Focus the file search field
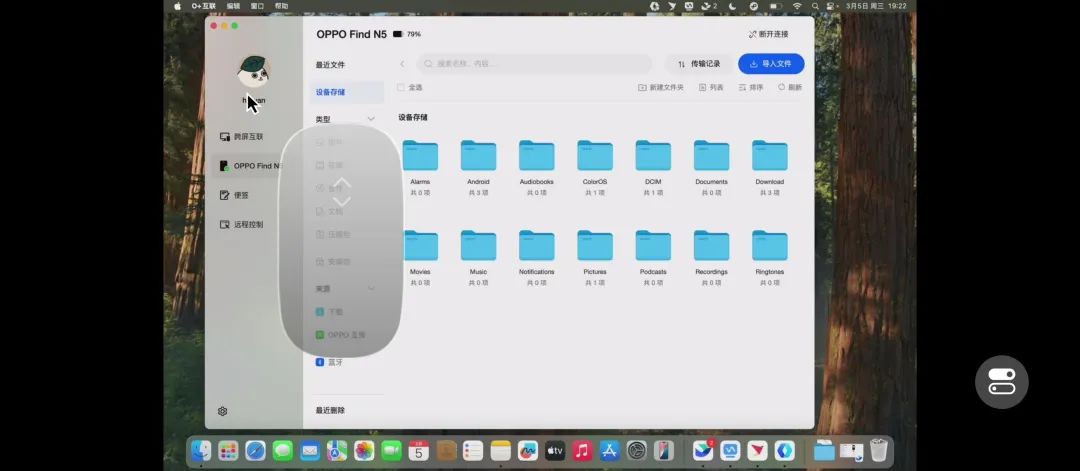 [534, 64]
